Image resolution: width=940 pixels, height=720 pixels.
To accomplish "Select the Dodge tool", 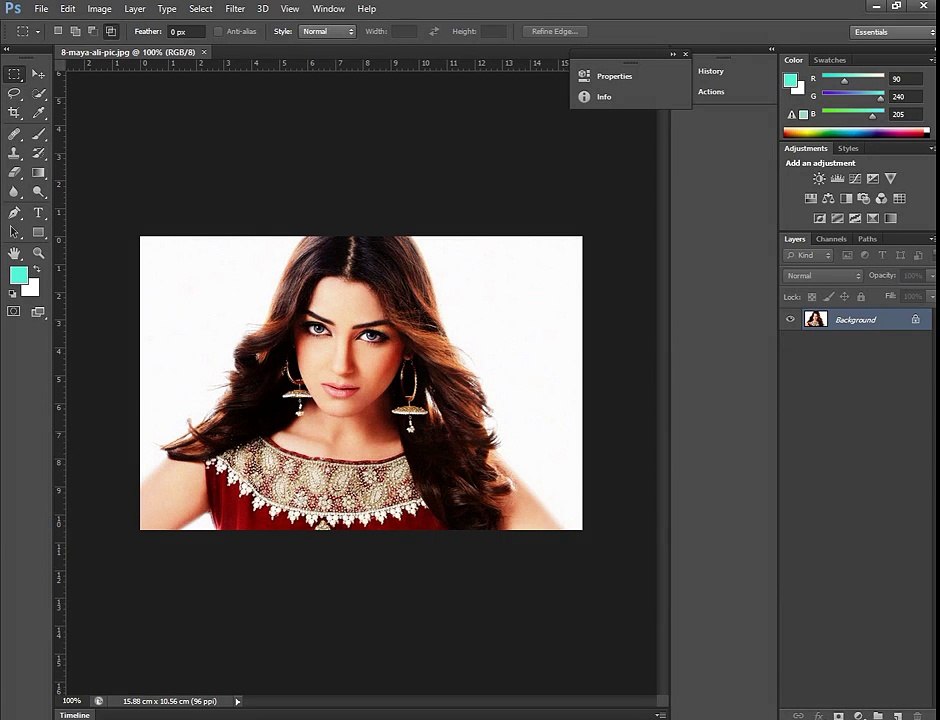I will click(x=38, y=192).
